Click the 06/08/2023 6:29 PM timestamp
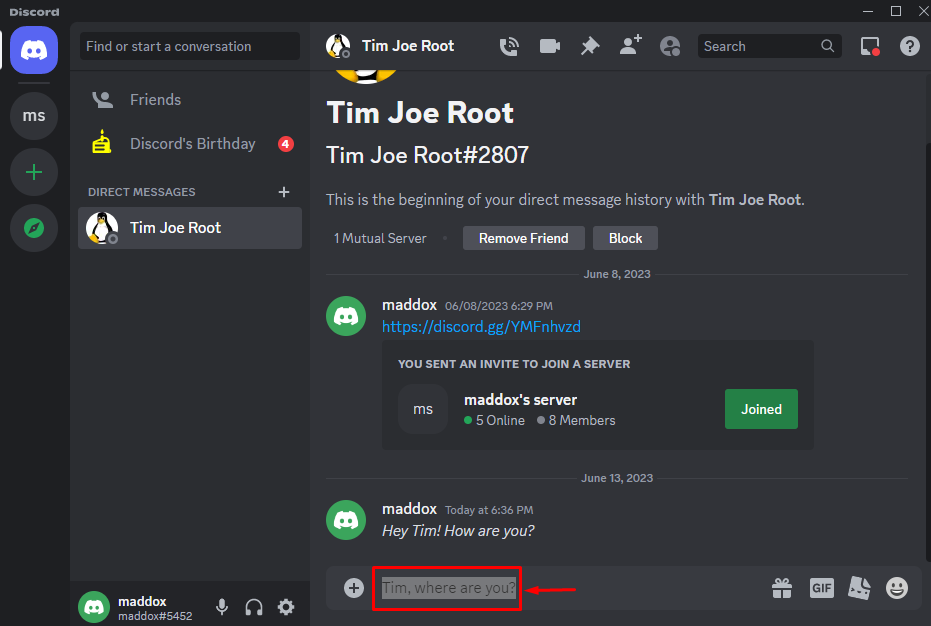 pos(499,306)
